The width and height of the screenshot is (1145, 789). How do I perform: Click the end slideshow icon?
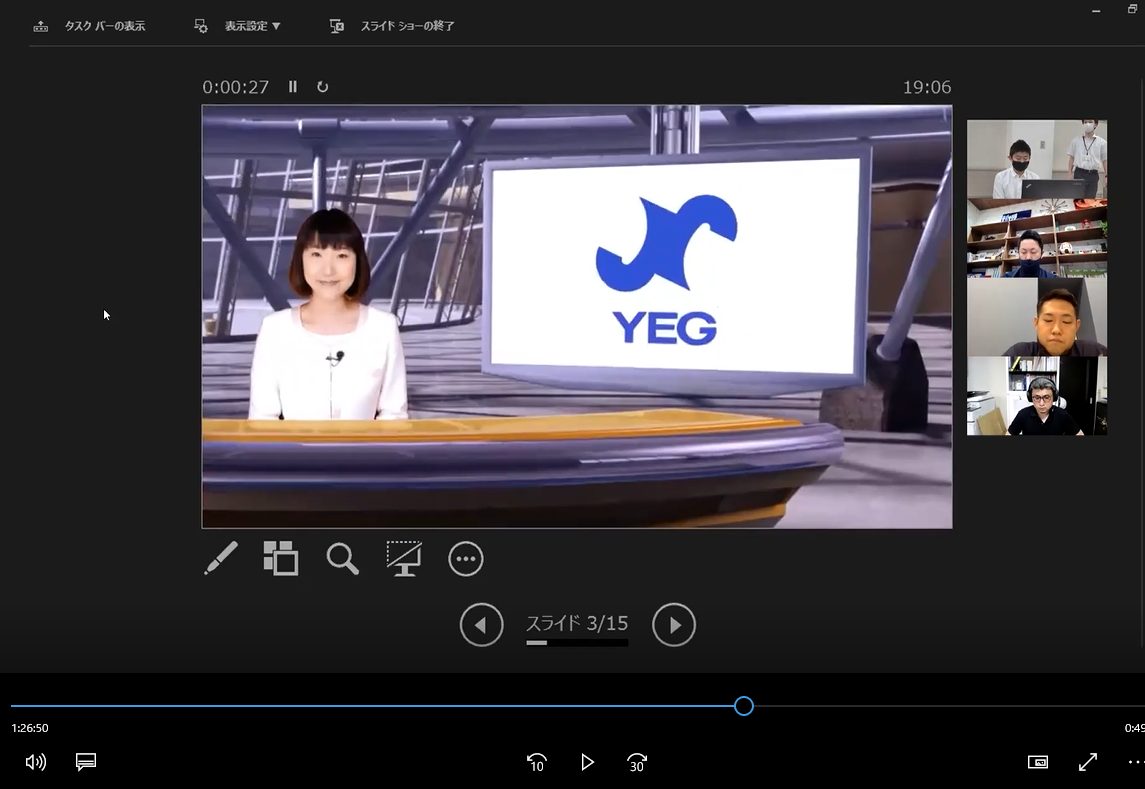[x=336, y=26]
